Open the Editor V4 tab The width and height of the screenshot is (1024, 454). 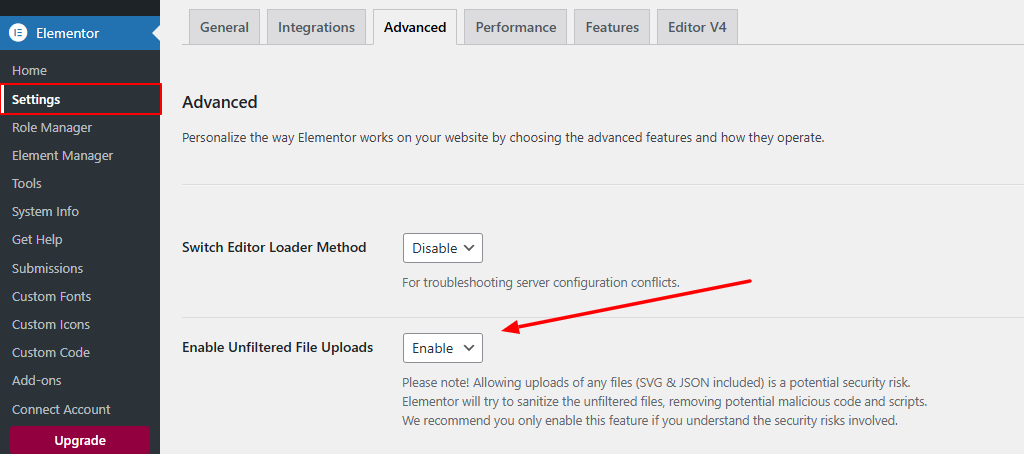[697, 27]
